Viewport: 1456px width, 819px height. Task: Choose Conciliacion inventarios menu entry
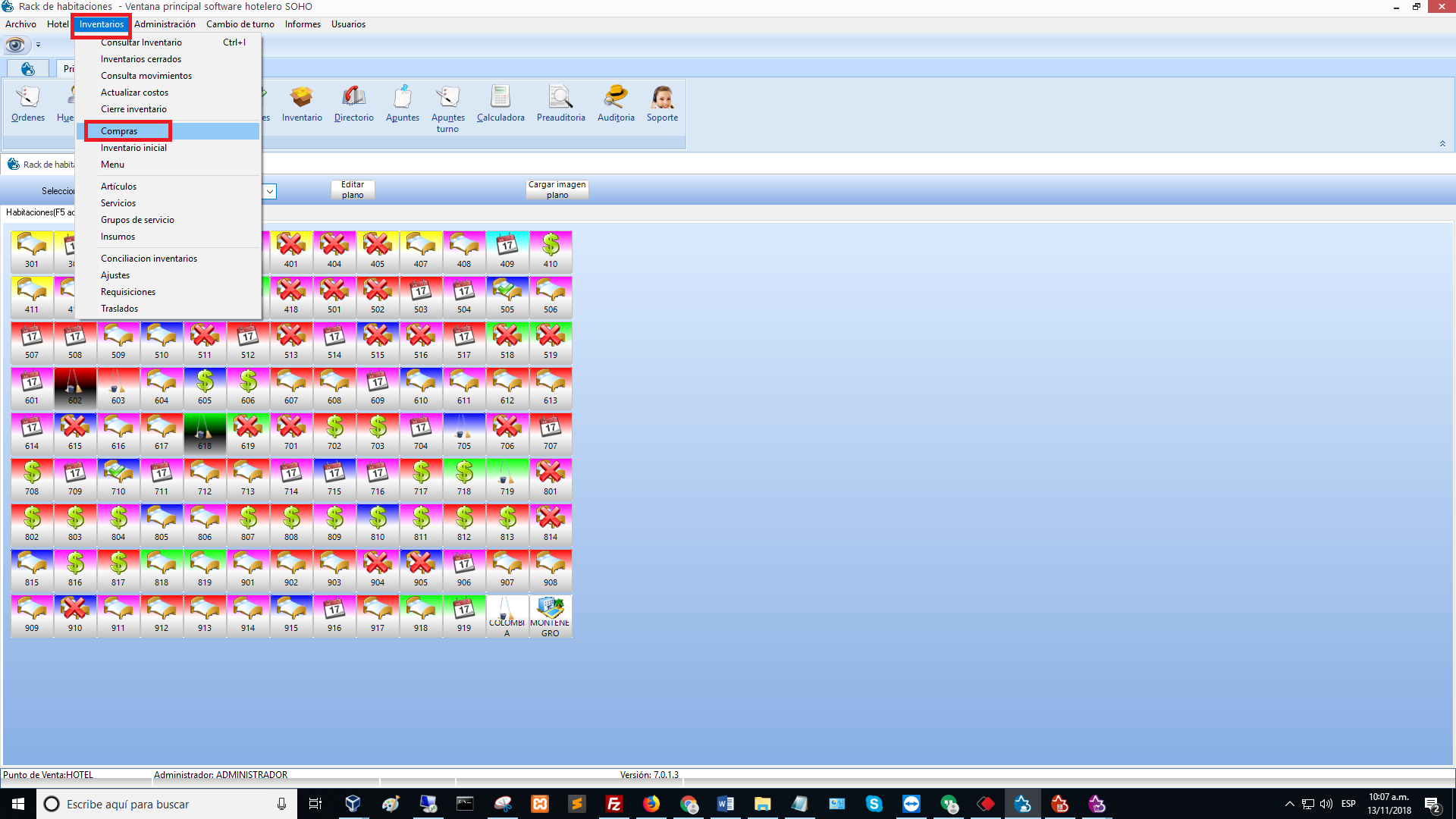[x=149, y=259]
